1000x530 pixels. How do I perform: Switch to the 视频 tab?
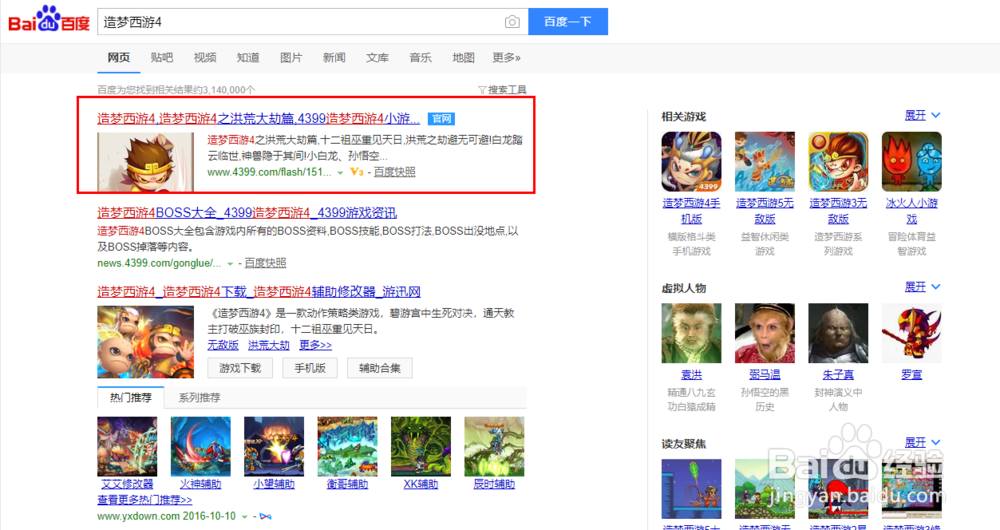(x=205, y=57)
